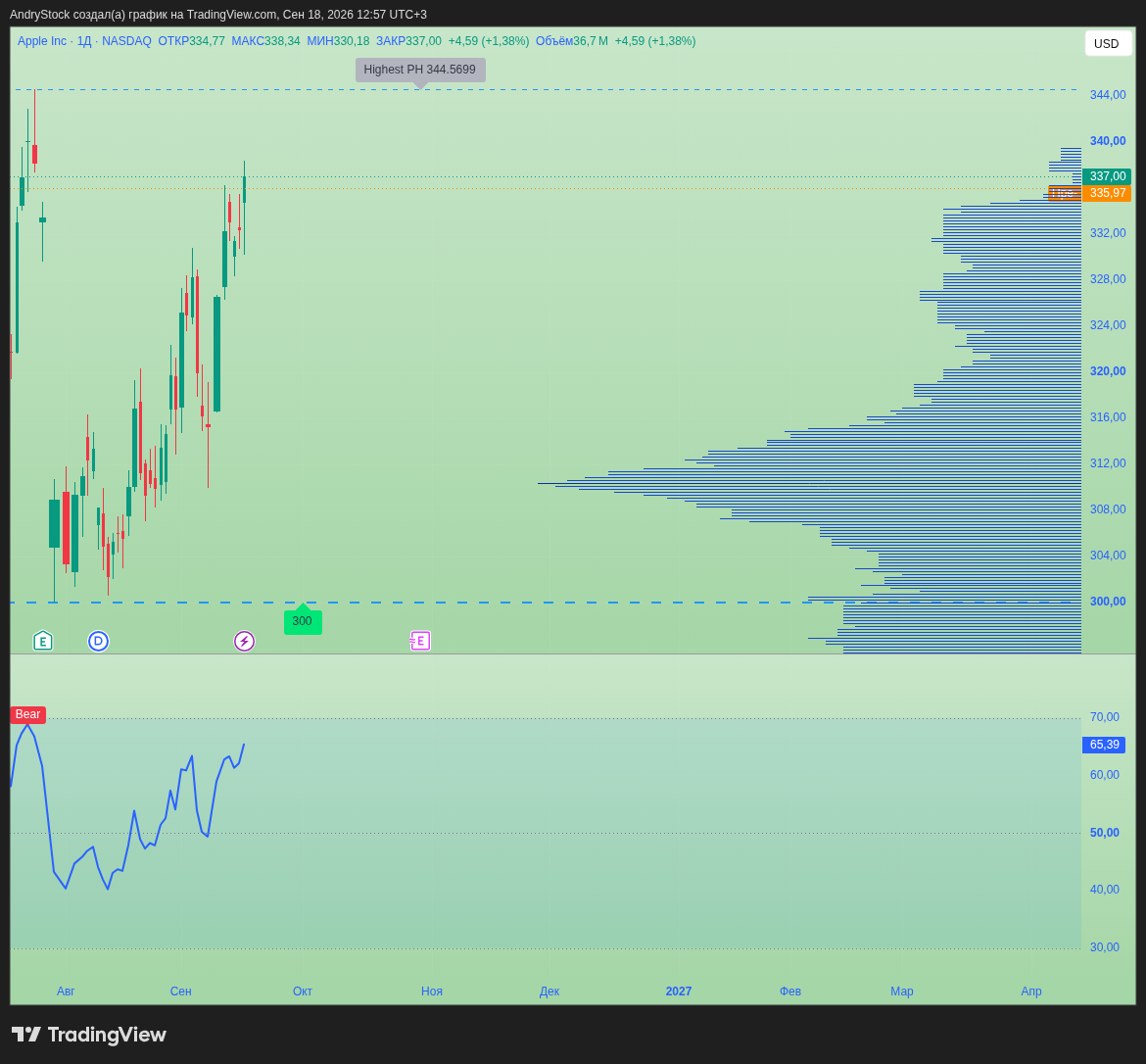1146x1064 pixels.
Task: Click the "ОТКР334,77" open value
Action: (x=191, y=41)
